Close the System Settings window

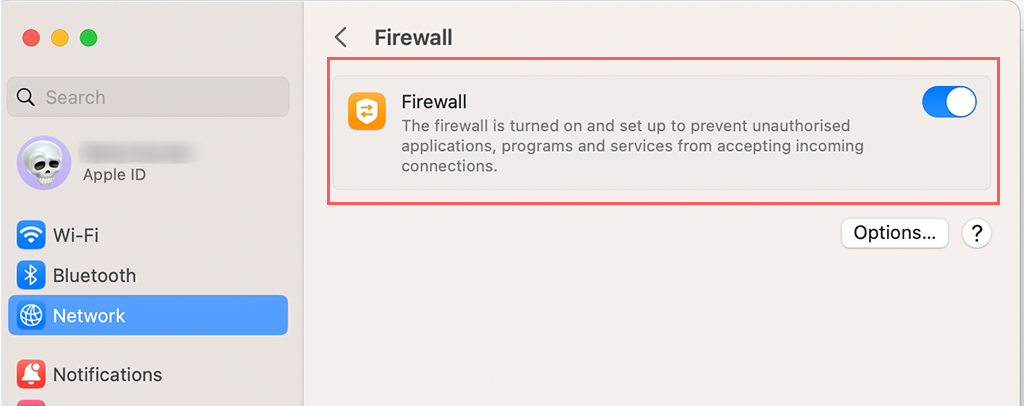point(31,38)
